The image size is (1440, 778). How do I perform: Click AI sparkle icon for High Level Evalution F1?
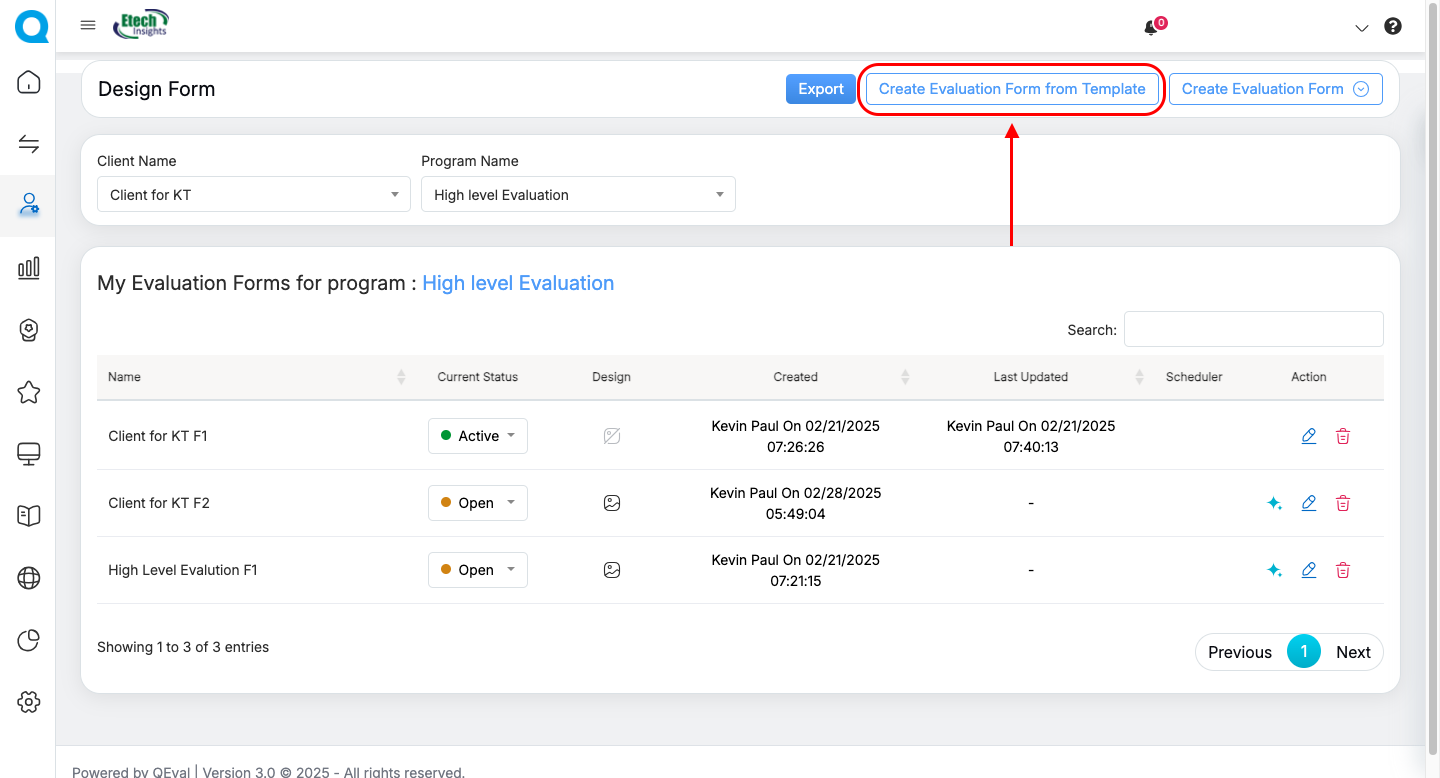tap(1274, 570)
